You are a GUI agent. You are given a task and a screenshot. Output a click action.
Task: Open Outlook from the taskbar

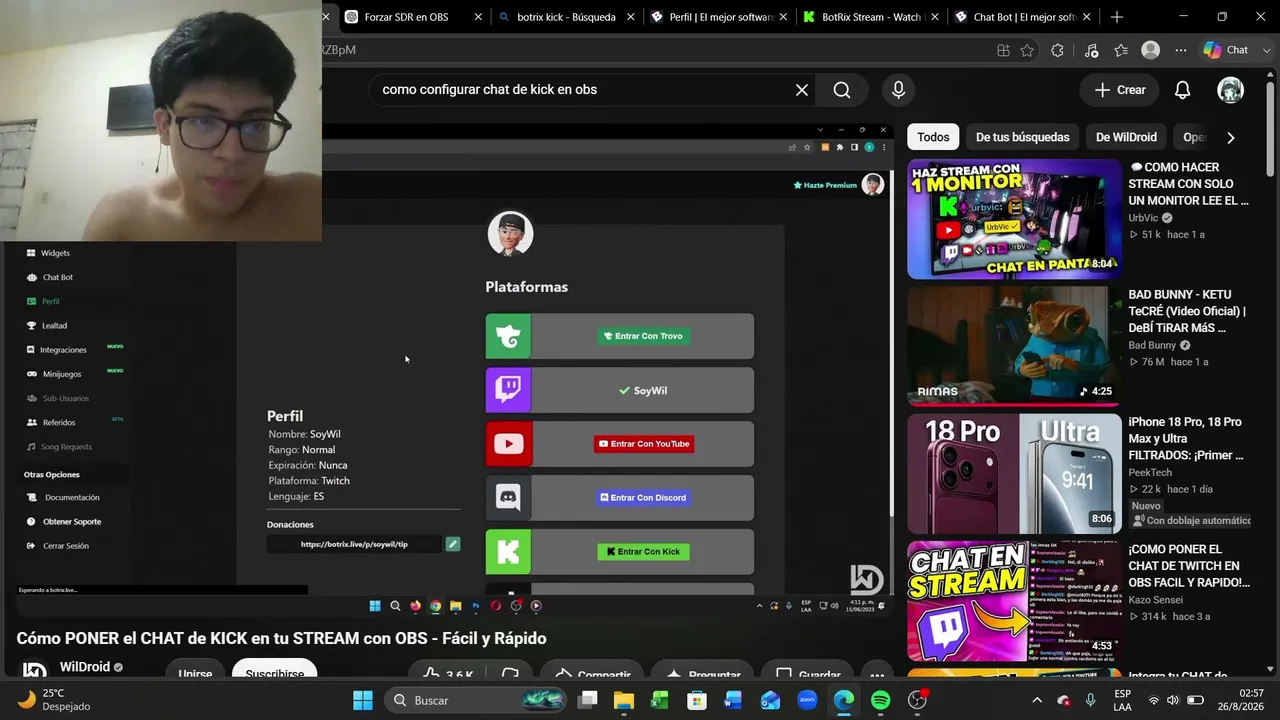pos(770,700)
